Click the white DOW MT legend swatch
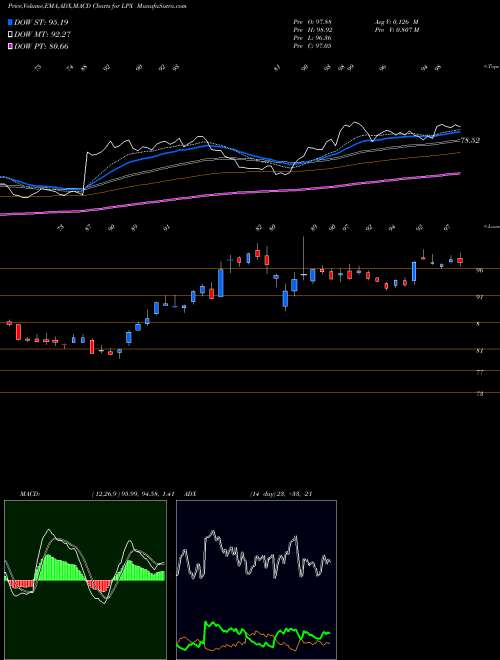Screen dimensions: 500x660 pos(10,35)
